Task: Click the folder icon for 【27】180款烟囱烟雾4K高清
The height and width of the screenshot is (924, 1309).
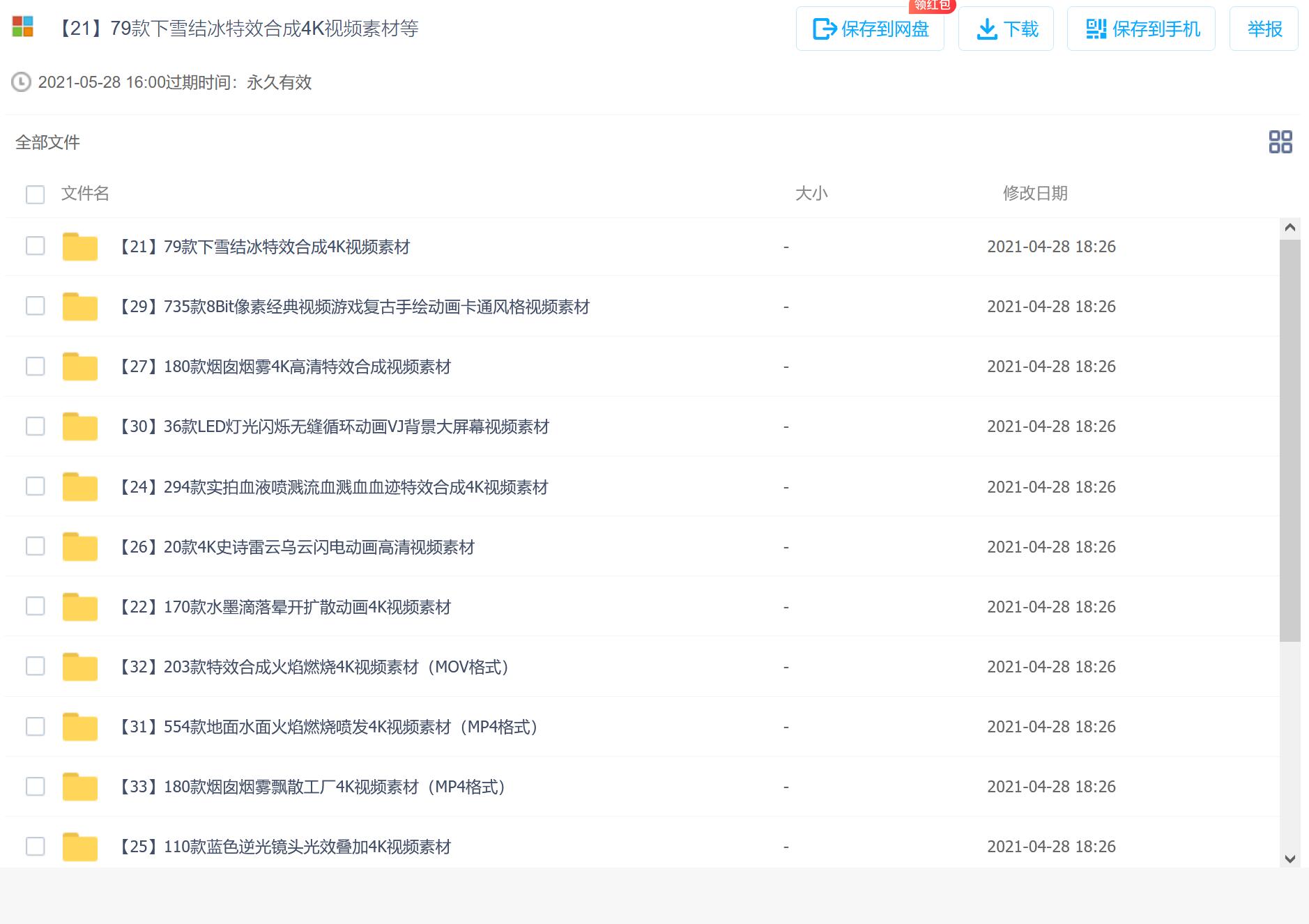Action: (x=80, y=367)
